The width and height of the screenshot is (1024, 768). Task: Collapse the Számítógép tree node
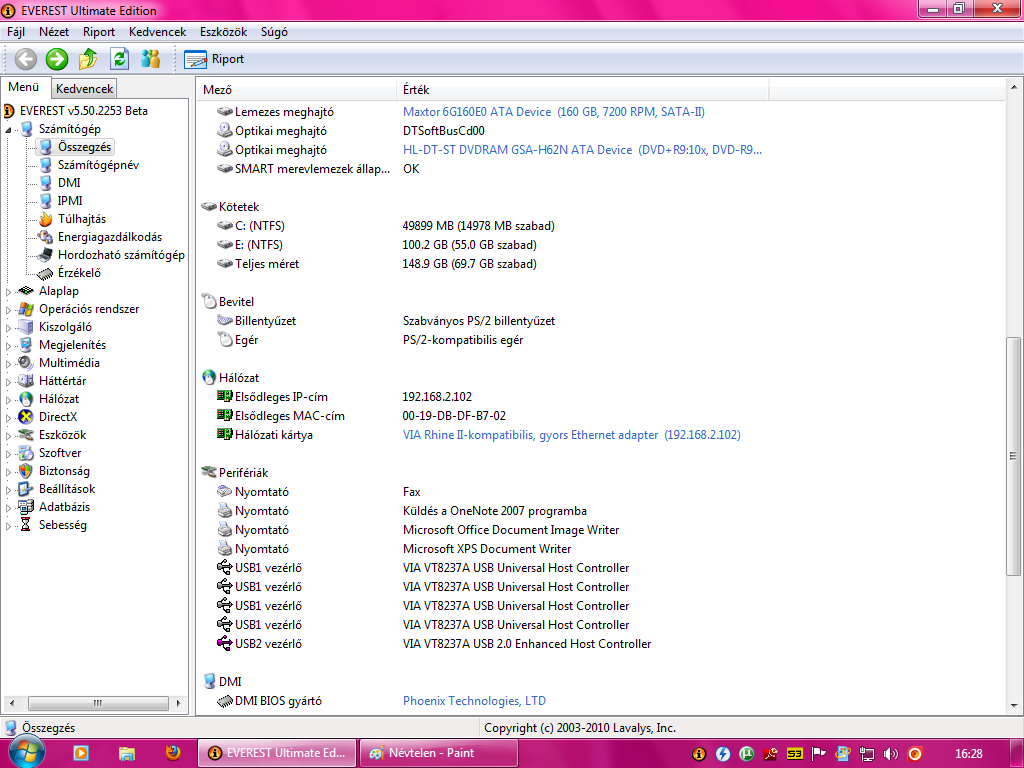point(8,129)
